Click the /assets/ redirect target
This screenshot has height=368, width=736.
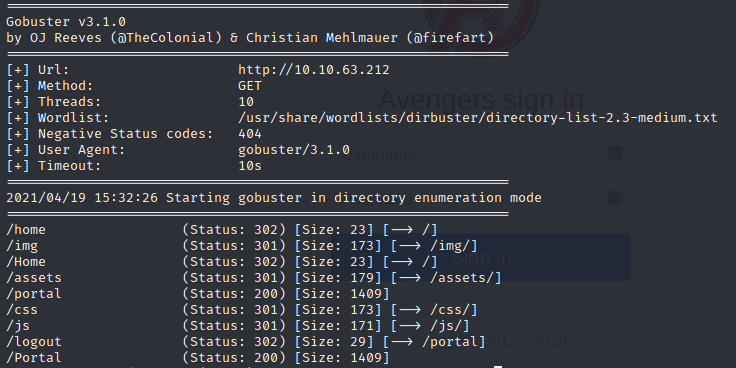pyautogui.click(x=466, y=278)
